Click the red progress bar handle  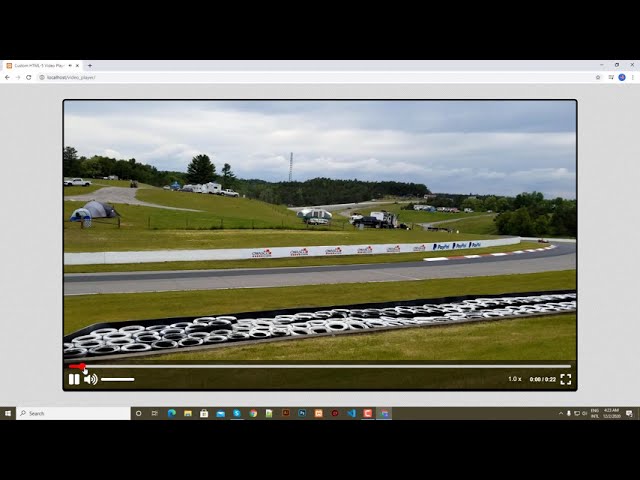coord(82,366)
